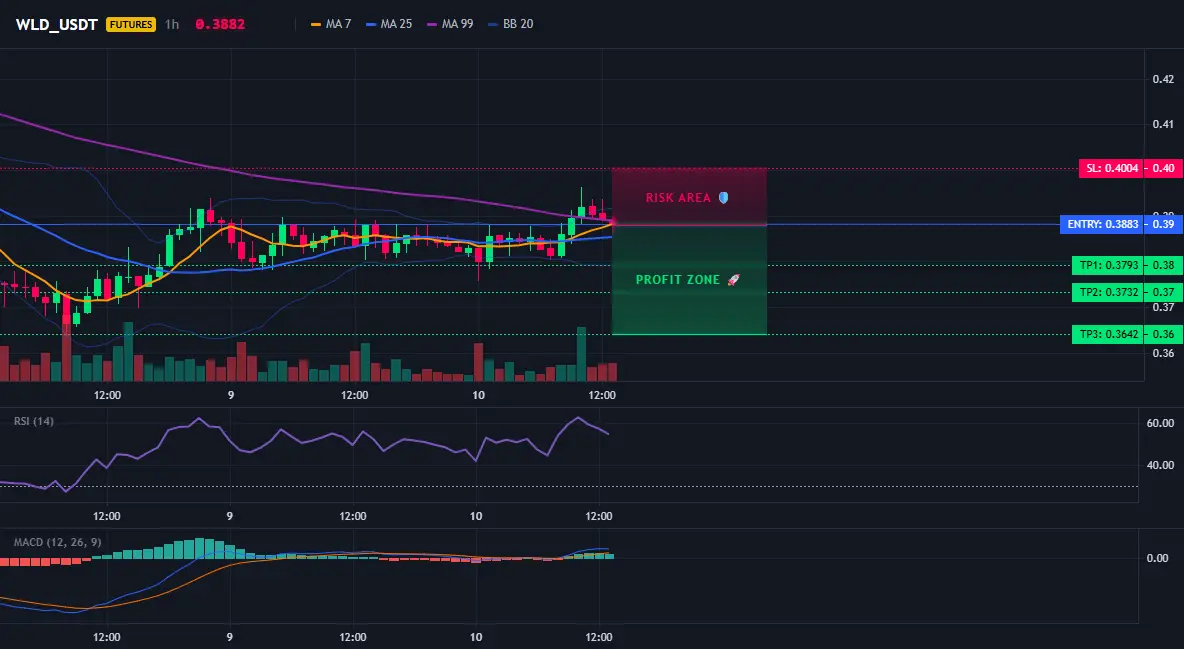Screen dimensions: 1184x649
Task: Click the RSI (14) indicator label
Action: 34,421
